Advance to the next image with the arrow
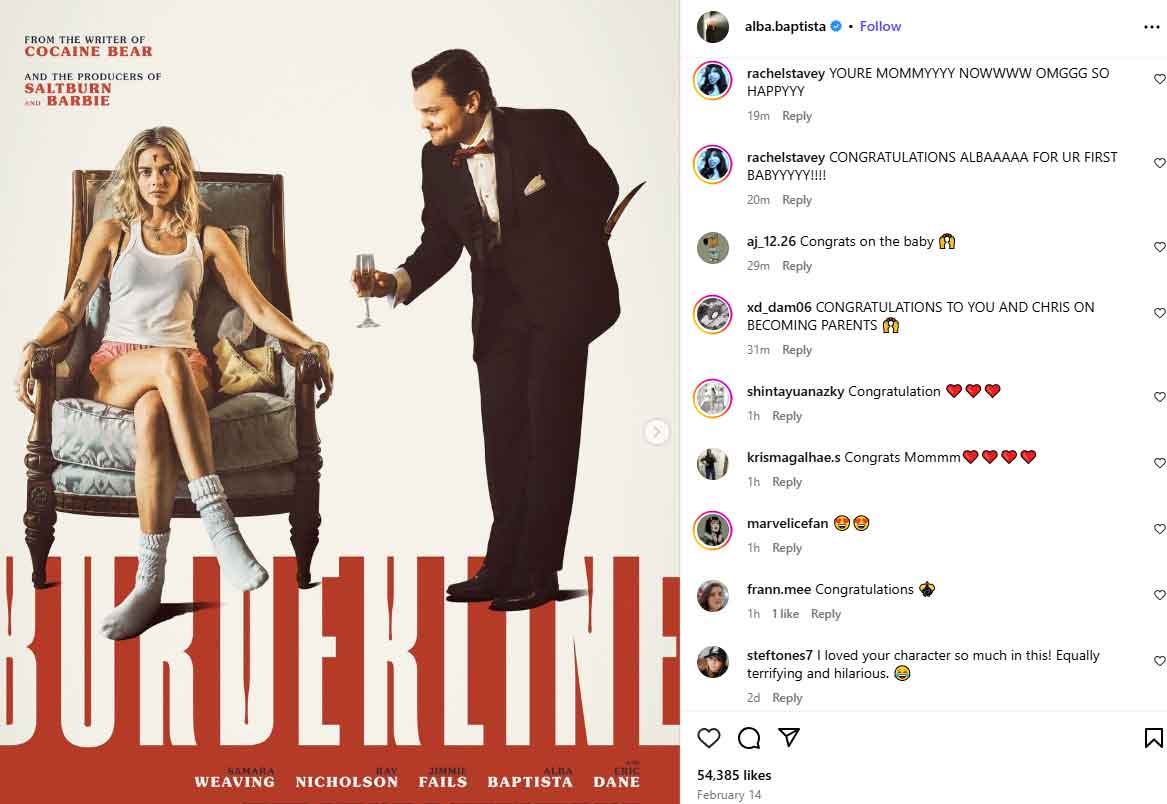The image size is (1167, 804). point(656,431)
